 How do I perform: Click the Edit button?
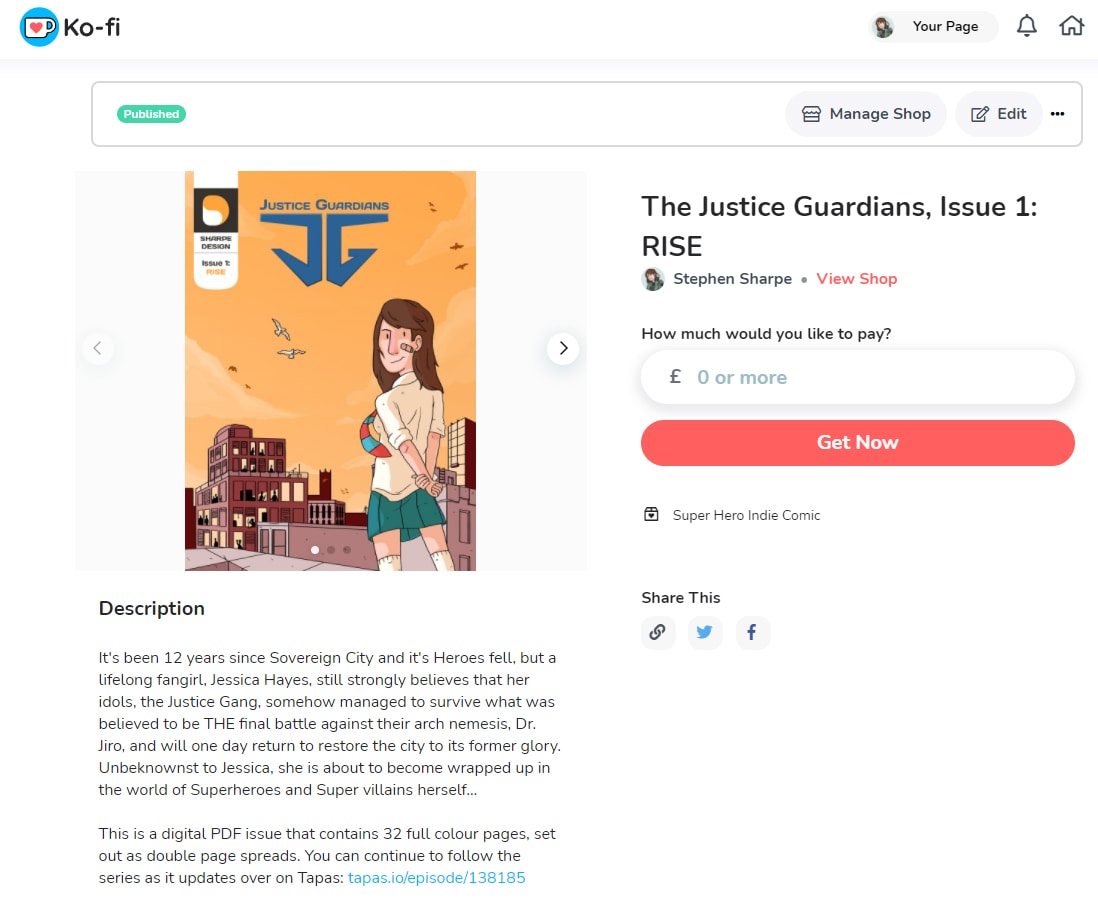pyautogui.click(x=999, y=113)
